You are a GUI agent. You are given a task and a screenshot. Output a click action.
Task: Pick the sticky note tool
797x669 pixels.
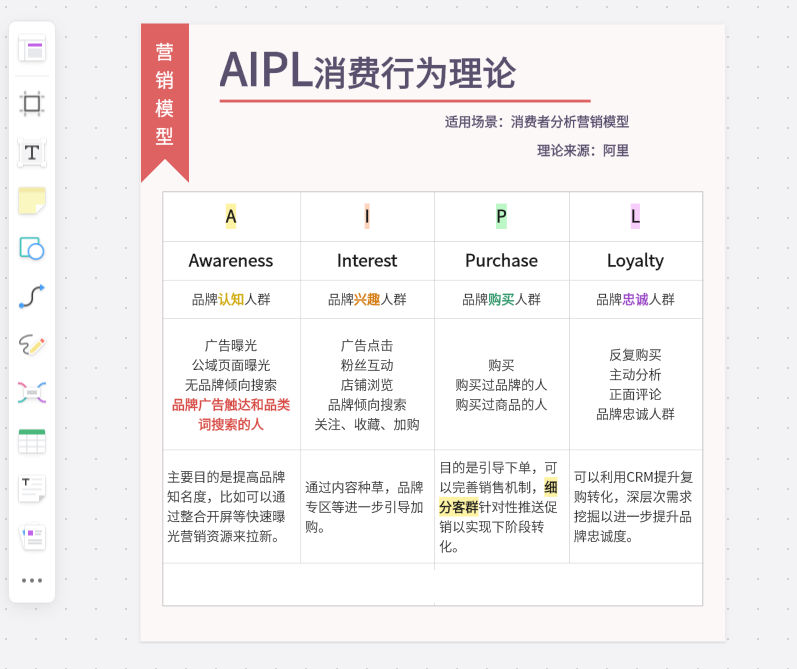click(x=32, y=200)
